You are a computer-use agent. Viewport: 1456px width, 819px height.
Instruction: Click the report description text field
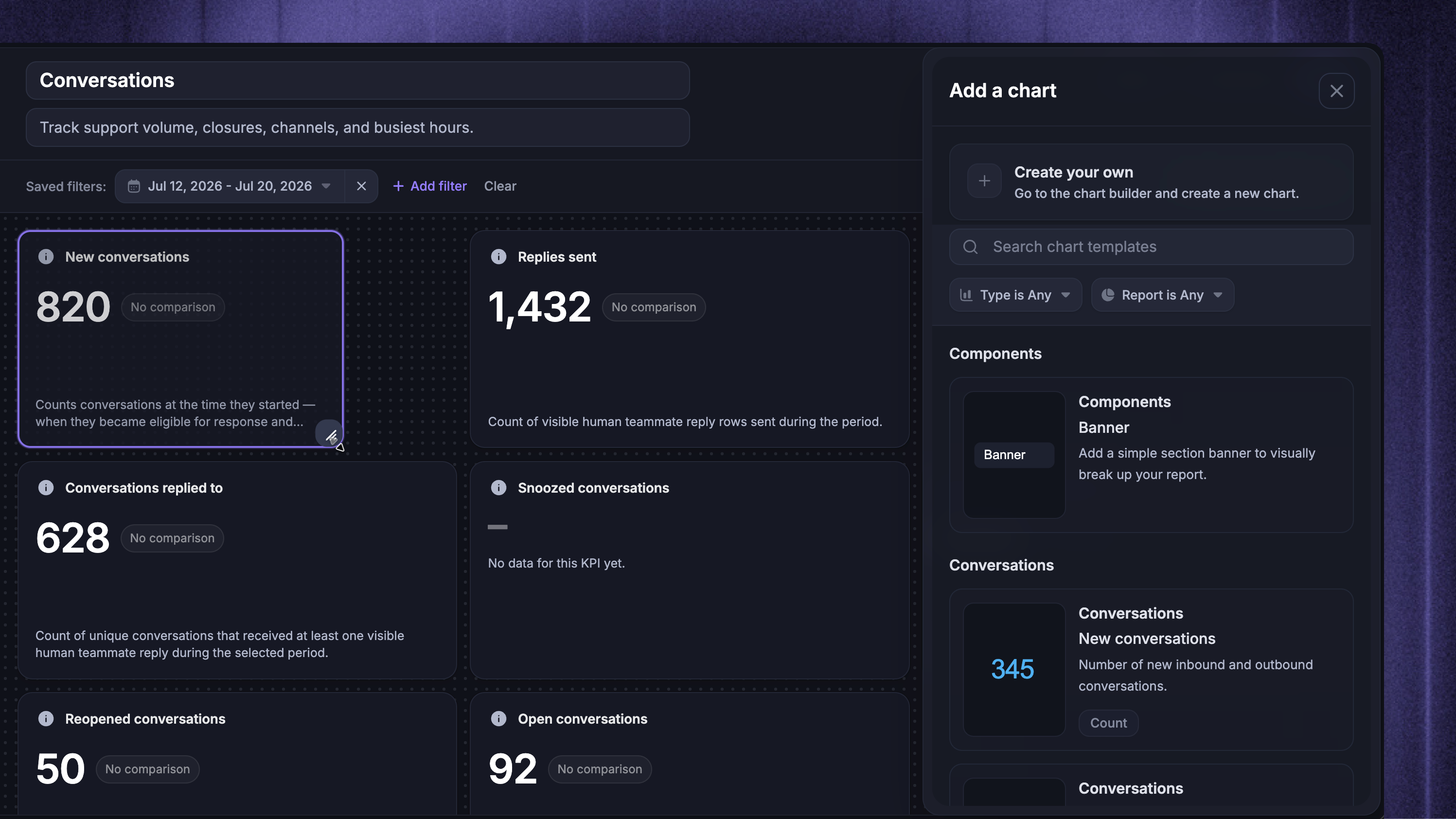click(357, 128)
